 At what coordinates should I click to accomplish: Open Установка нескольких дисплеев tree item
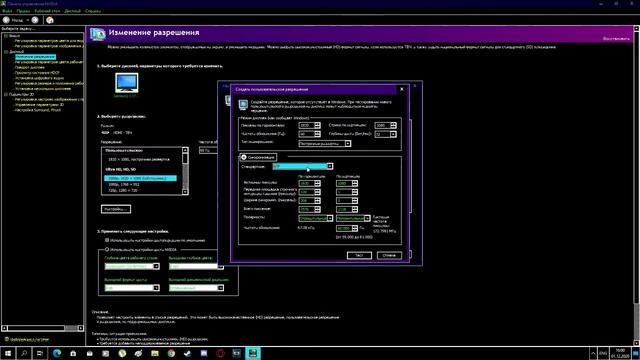click(x=43, y=89)
